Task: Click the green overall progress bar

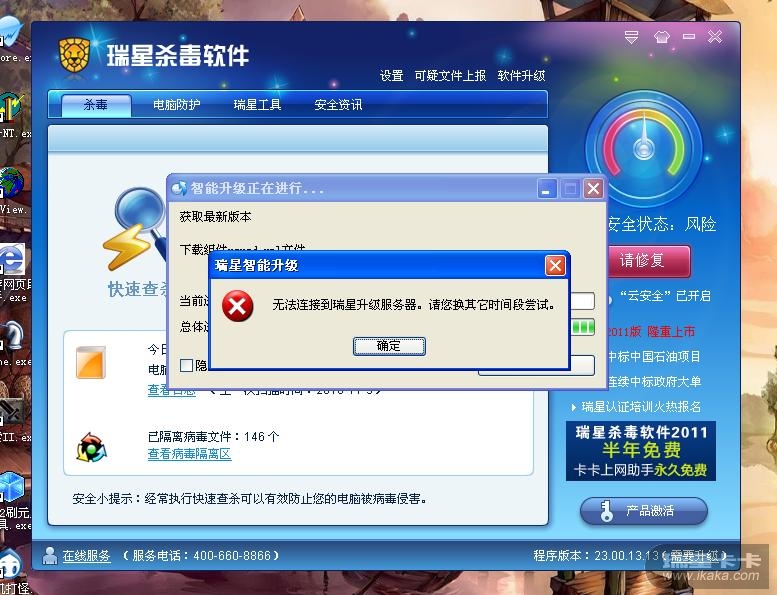Action: pos(583,327)
